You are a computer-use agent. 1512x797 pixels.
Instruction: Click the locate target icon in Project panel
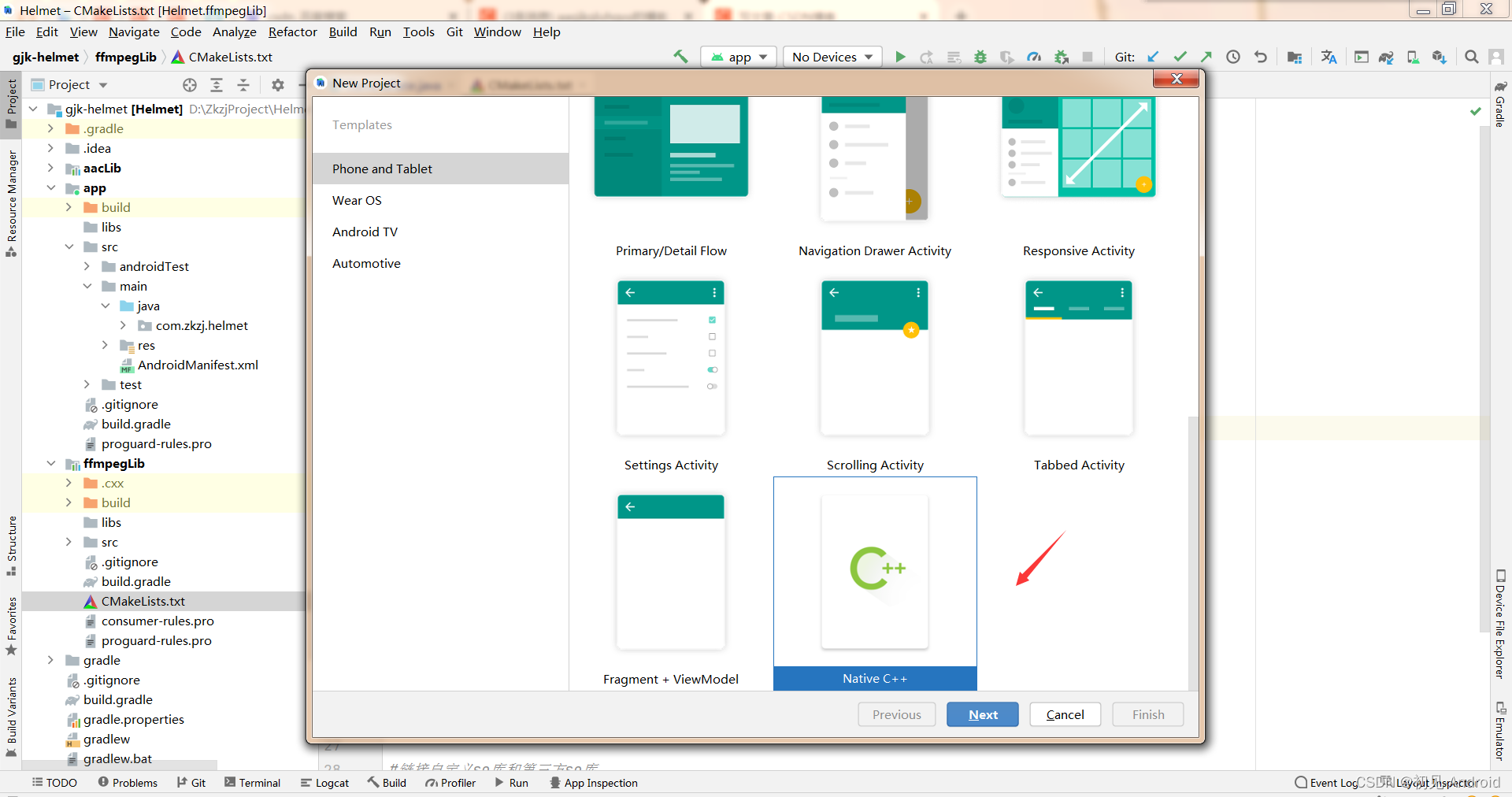pos(190,84)
